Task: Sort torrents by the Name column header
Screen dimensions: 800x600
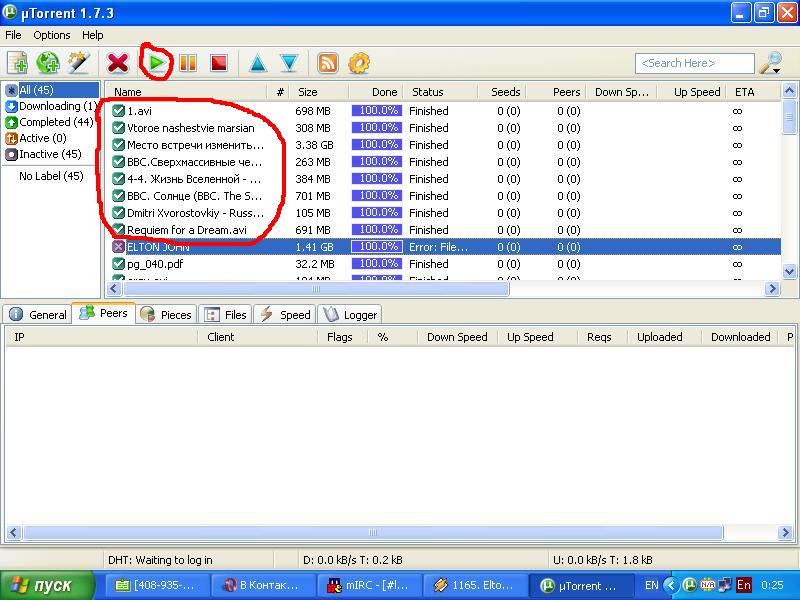Action: point(186,92)
